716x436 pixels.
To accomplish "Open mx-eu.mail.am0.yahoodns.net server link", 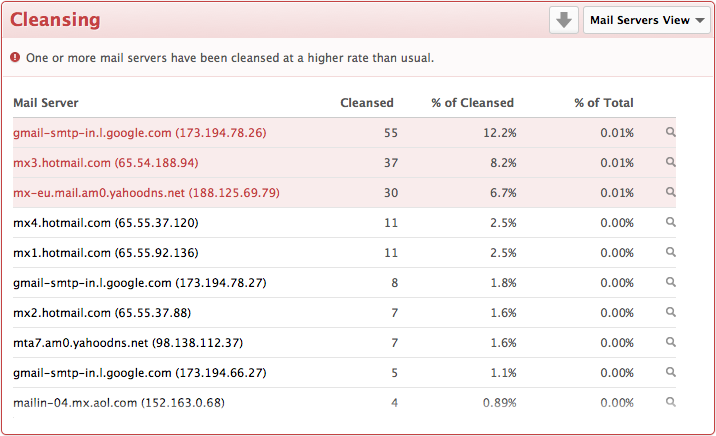I will [146, 193].
